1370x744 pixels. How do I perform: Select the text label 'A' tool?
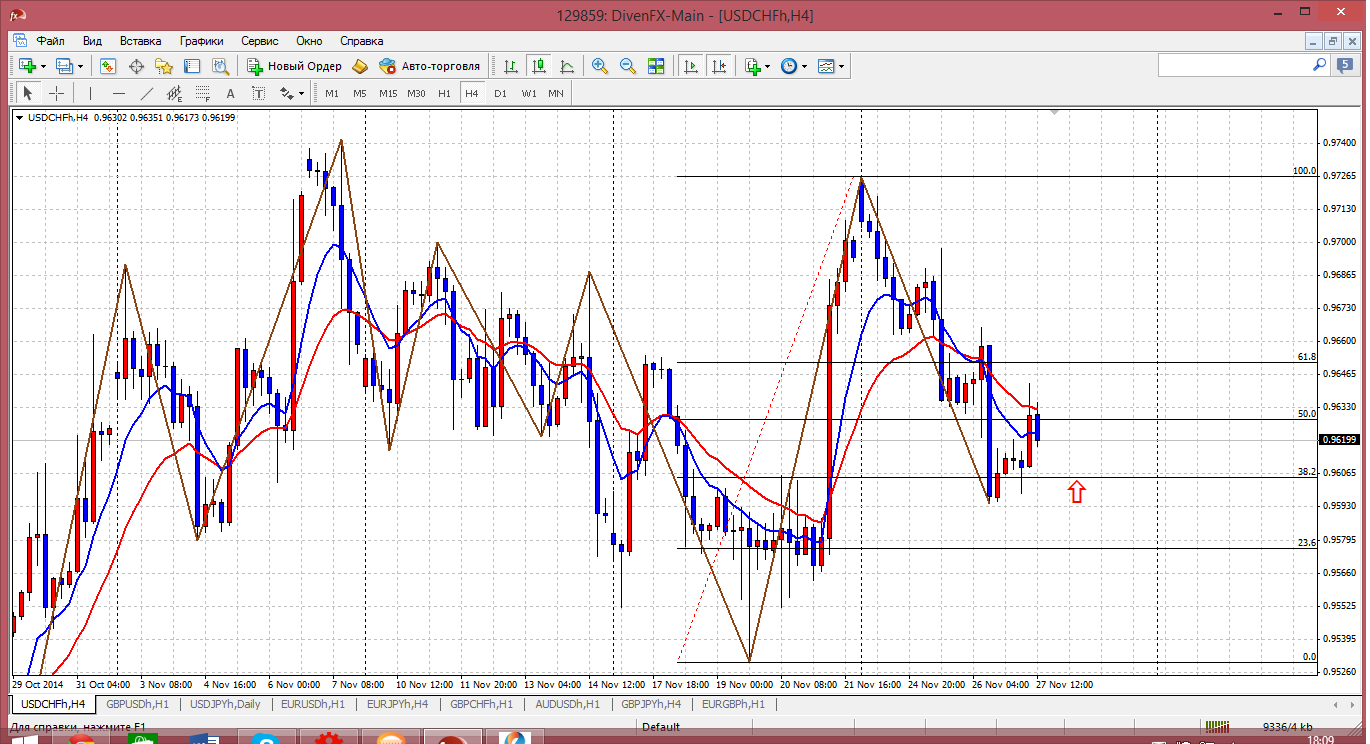[230, 93]
